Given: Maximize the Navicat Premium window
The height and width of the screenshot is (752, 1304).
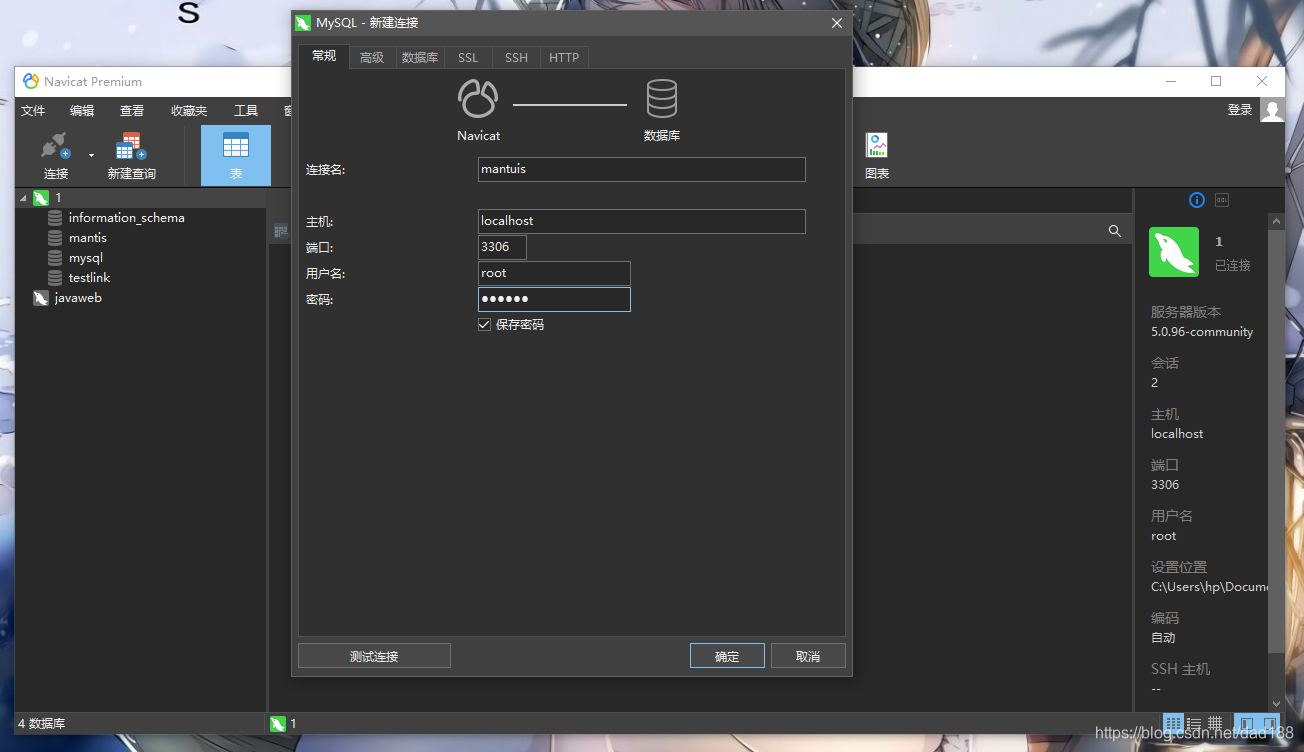Looking at the screenshot, I should 1216,81.
